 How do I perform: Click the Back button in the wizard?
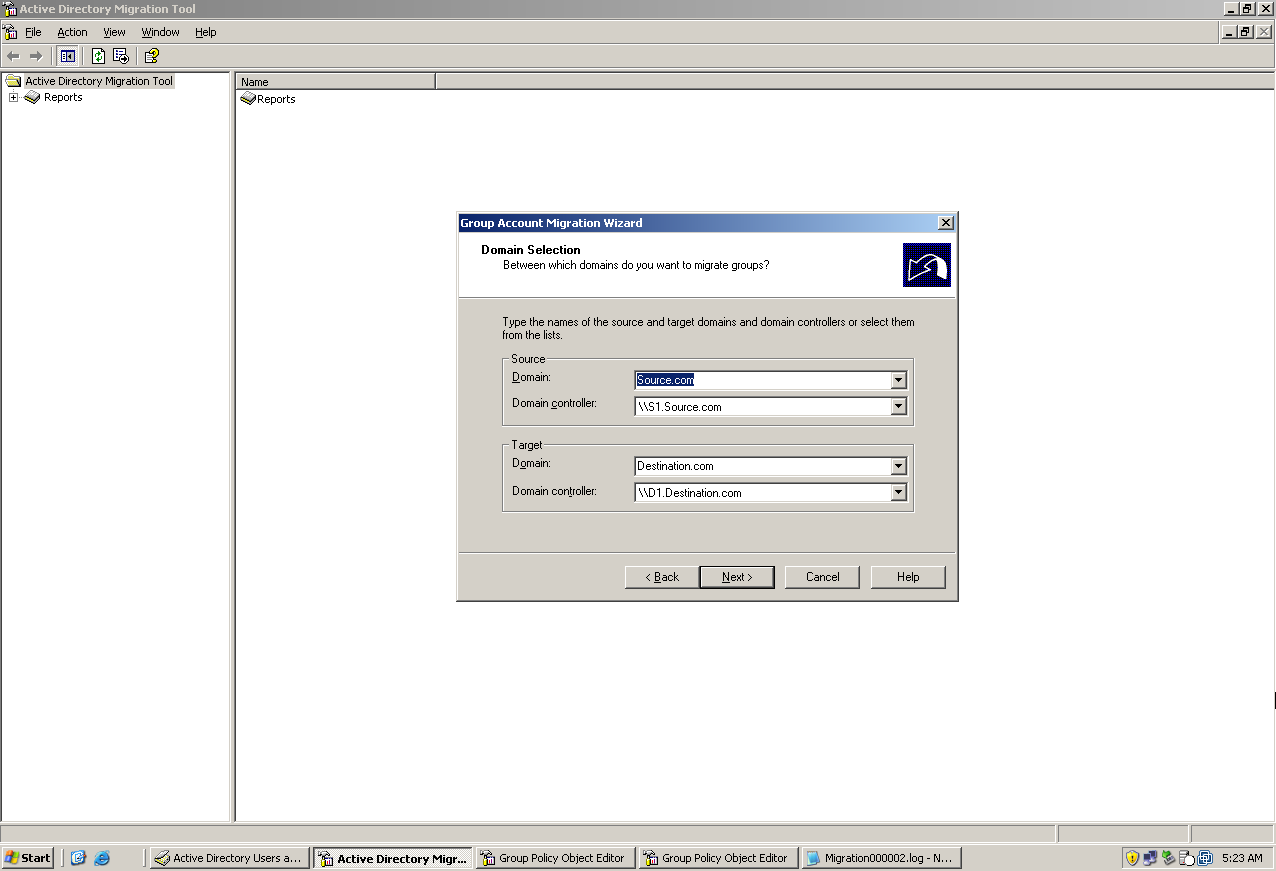[662, 577]
